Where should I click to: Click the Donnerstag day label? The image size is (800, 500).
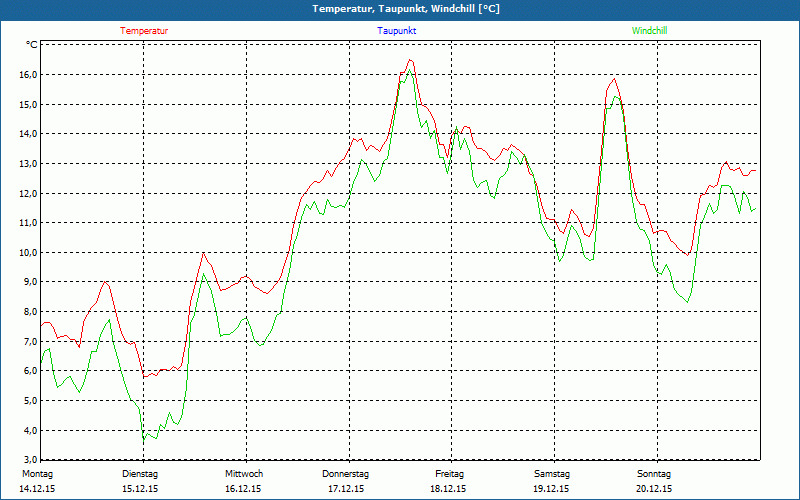click(x=345, y=474)
